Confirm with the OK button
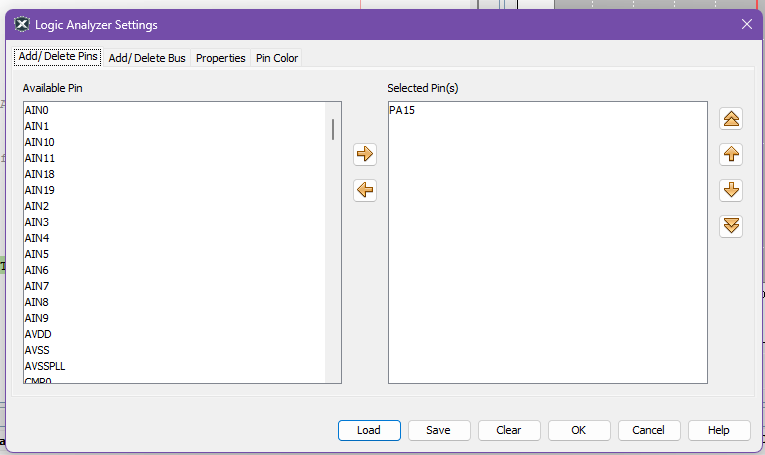 (578, 430)
